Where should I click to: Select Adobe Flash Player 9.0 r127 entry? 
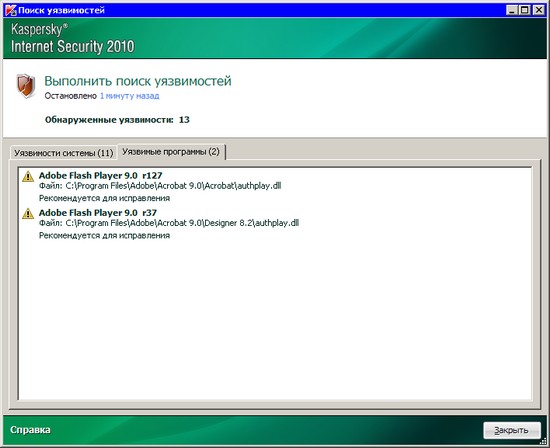coord(100,175)
